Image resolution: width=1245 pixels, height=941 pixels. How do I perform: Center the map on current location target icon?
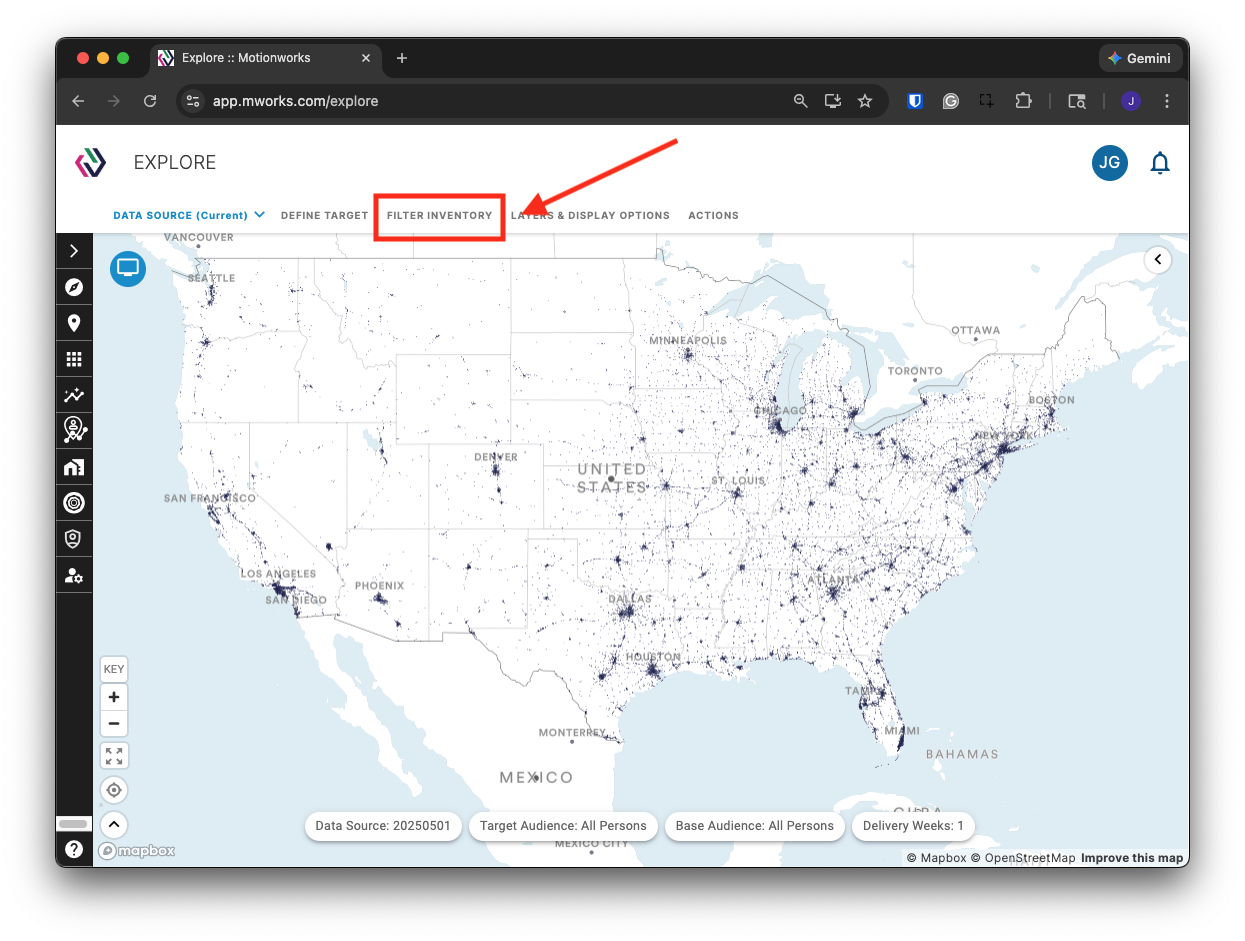(x=114, y=790)
